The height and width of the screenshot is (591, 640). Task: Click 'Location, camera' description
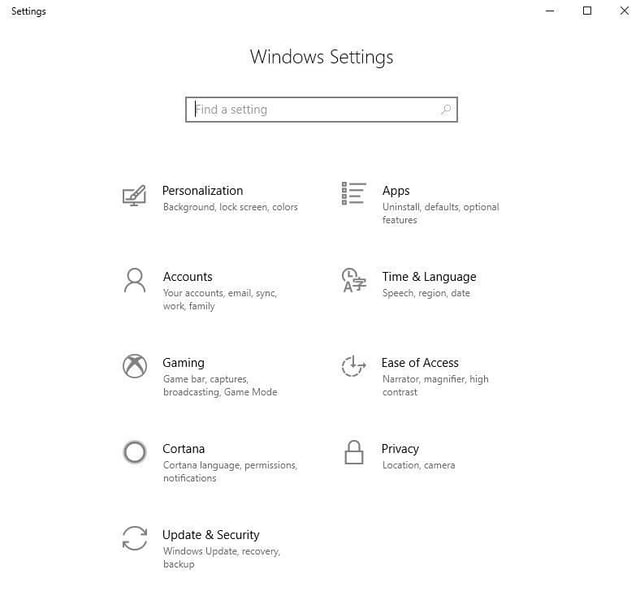pyautogui.click(x=418, y=465)
